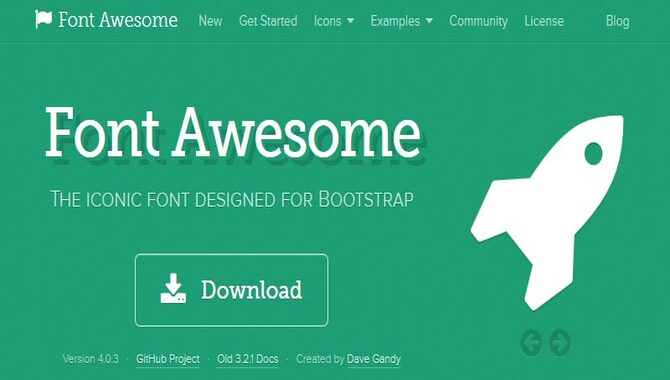670x380 pixels.
Task: Click the Download button text
Action: coord(252,290)
